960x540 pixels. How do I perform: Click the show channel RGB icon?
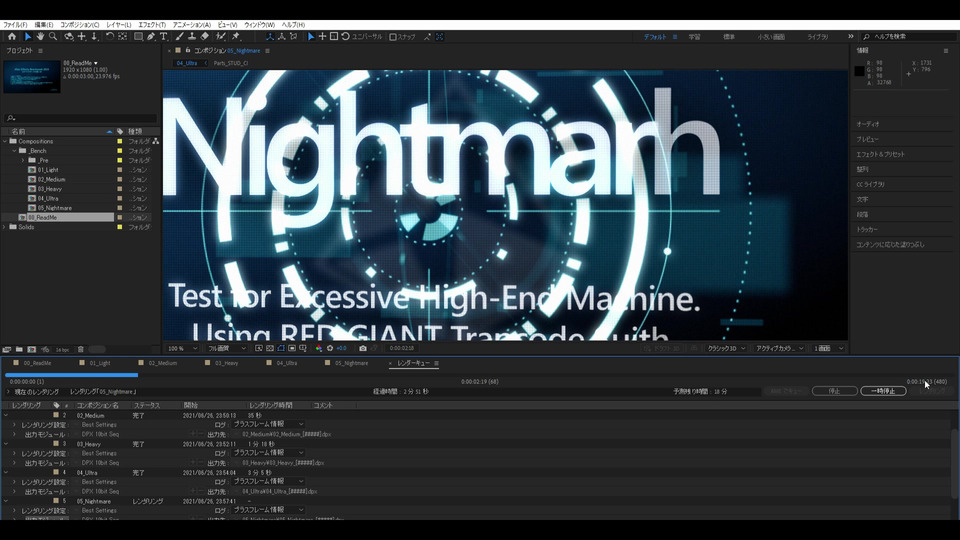click(319, 348)
